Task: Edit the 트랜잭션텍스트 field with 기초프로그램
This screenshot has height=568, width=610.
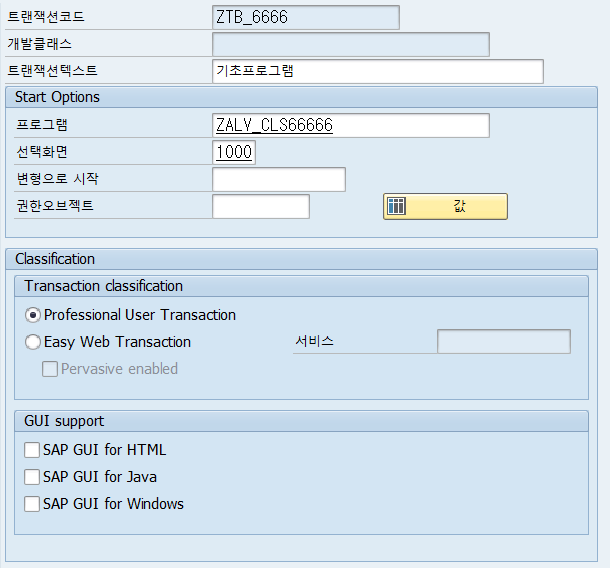Action: pyautogui.click(x=378, y=71)
